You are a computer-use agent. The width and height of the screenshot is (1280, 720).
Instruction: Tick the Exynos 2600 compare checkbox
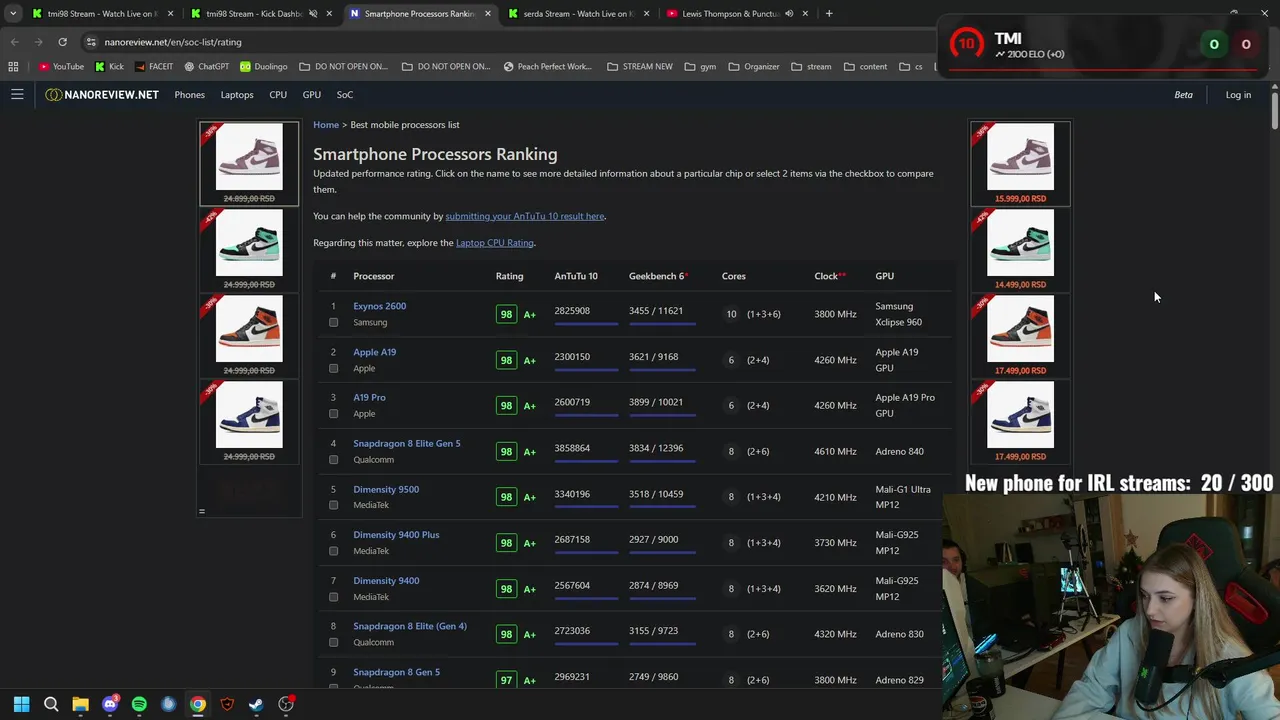(333, 322)
